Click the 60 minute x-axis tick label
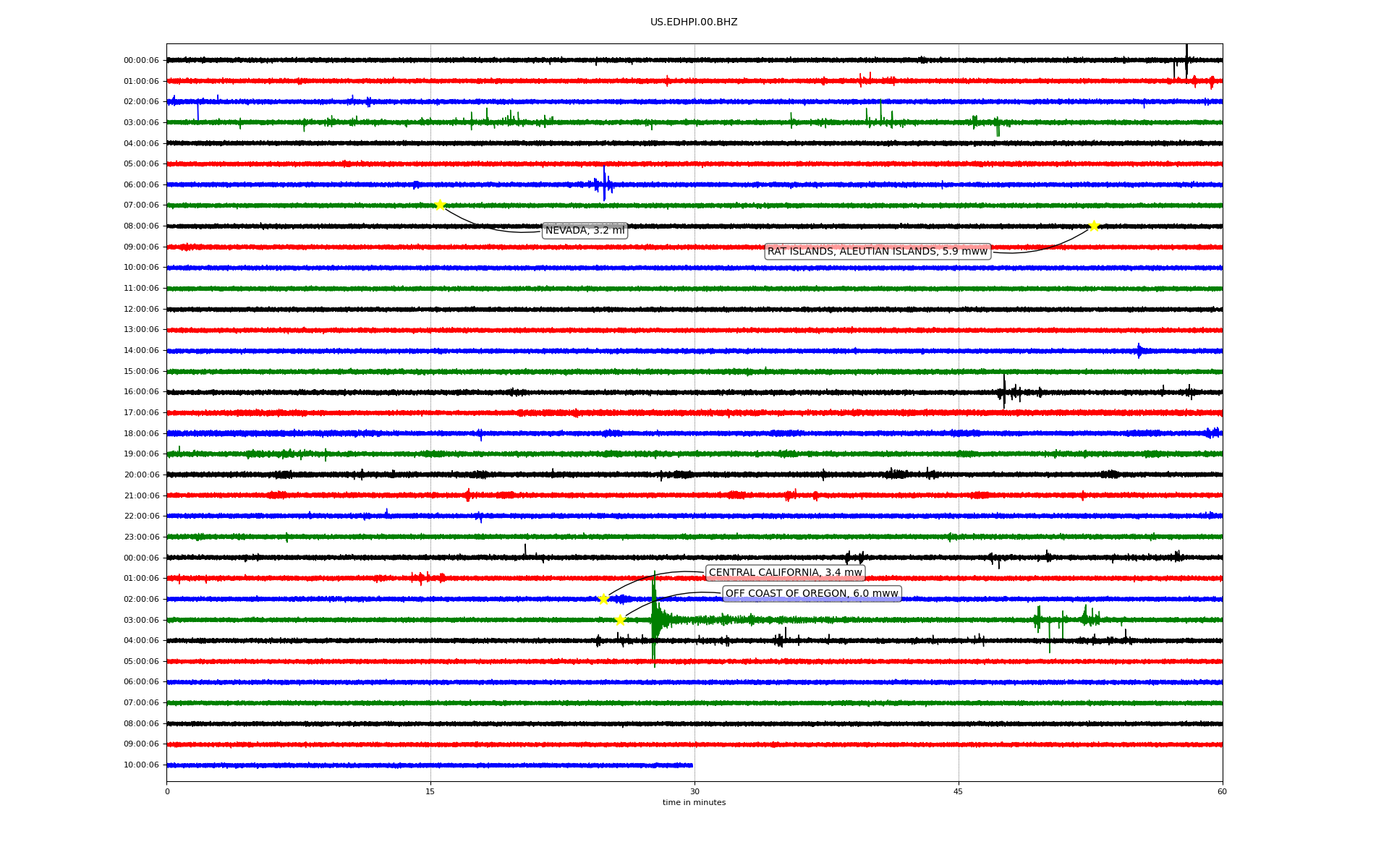1389x868 pixels. 1222,791
